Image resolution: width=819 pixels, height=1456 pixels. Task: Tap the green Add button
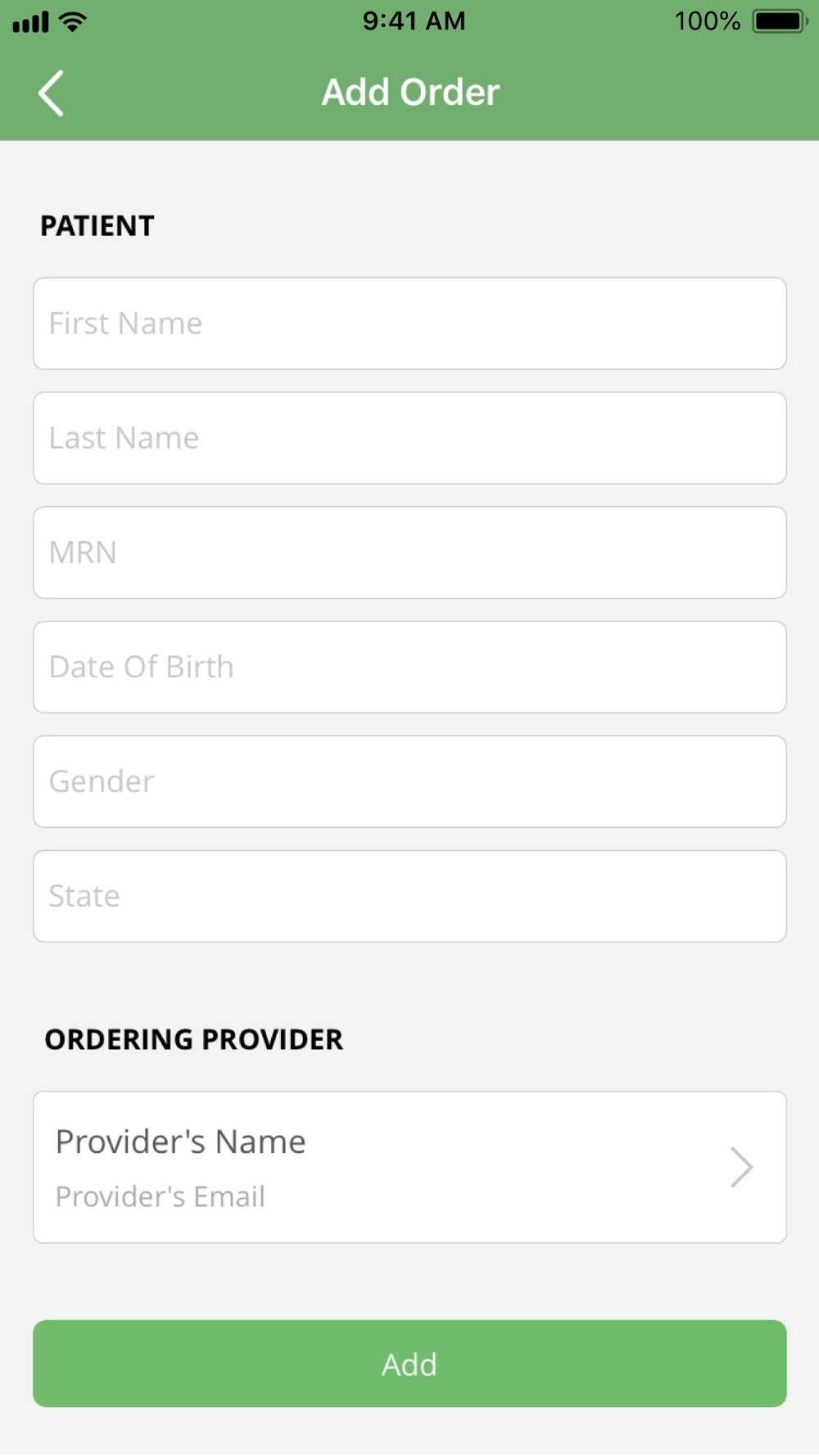tap(409, 1363)
